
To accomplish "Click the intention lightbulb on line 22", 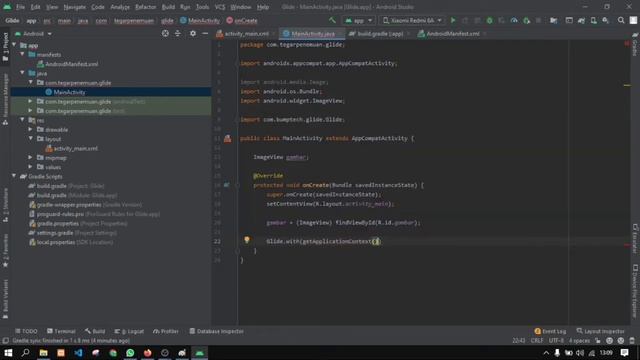I will tap(247, 240).
